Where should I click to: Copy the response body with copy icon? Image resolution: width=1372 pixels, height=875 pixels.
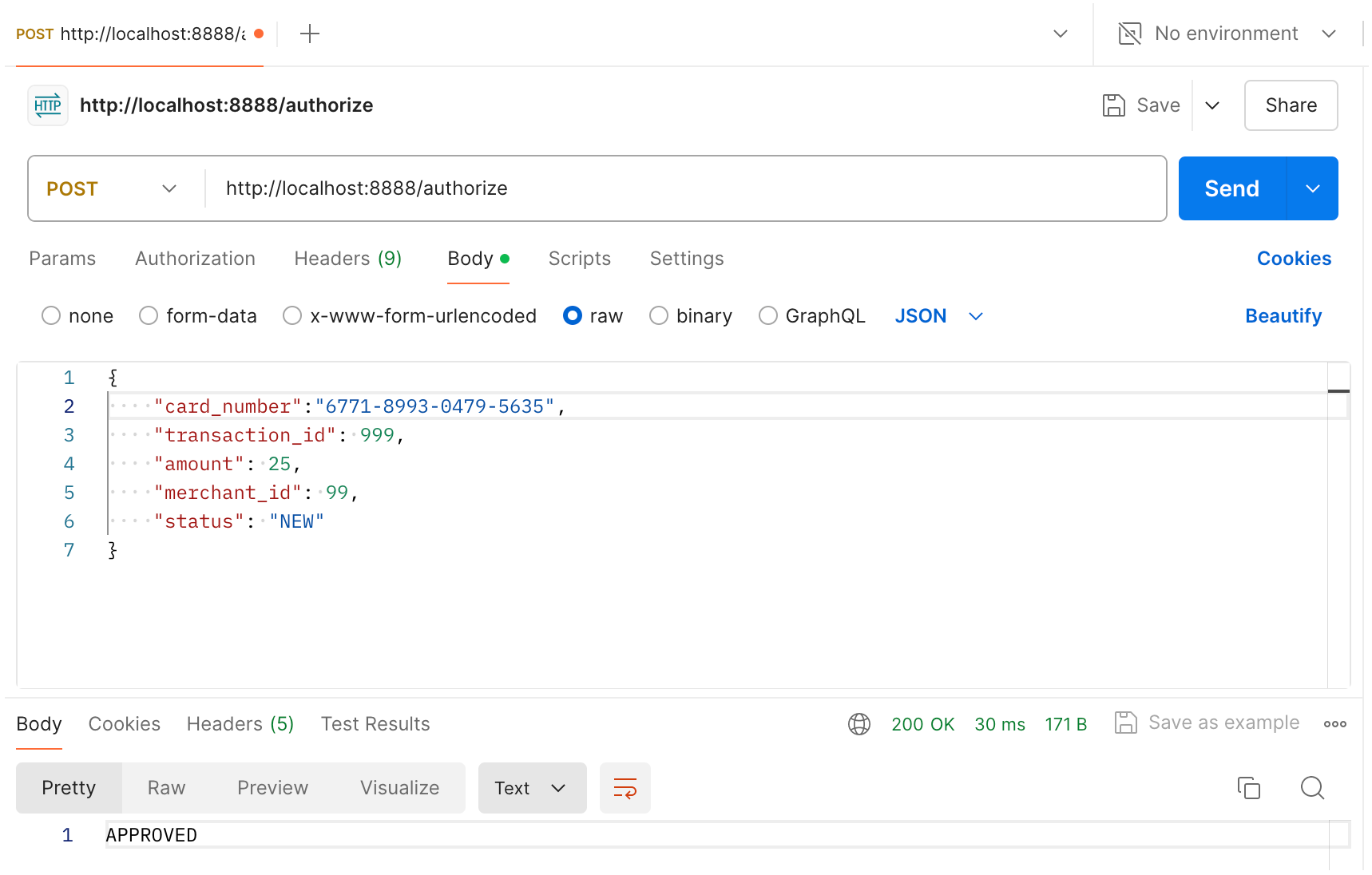1248,788
